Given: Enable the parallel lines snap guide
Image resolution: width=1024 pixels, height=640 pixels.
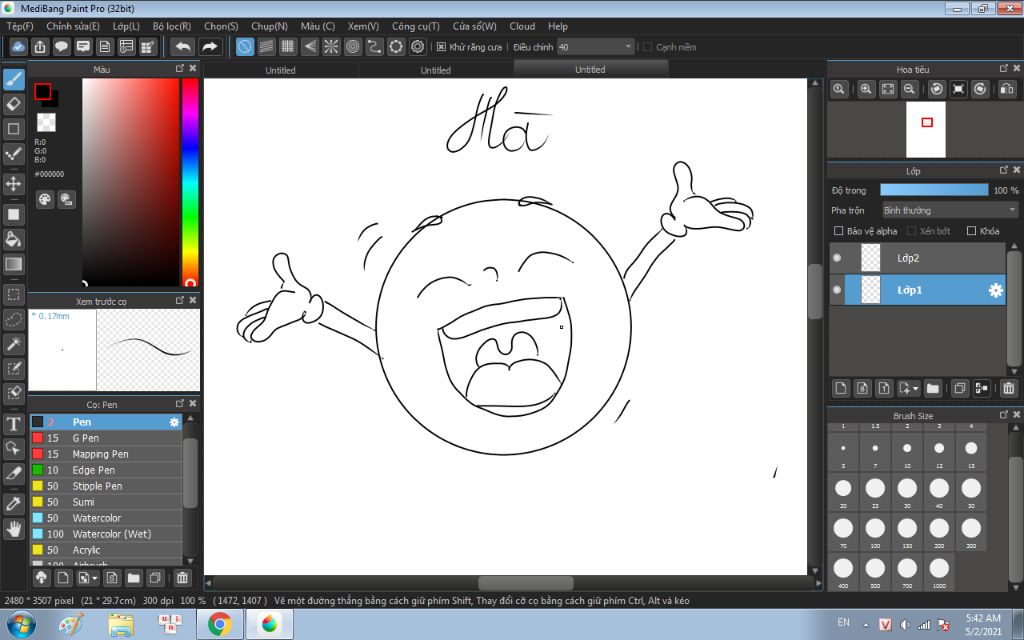Looking at the screenshot, I should 266,47.
